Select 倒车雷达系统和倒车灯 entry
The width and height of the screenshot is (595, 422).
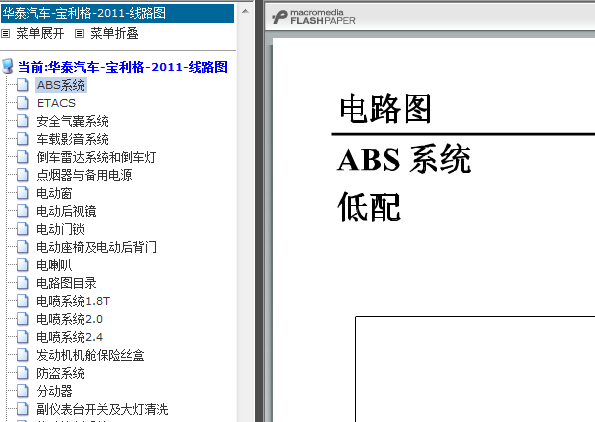tap(96, 157)
